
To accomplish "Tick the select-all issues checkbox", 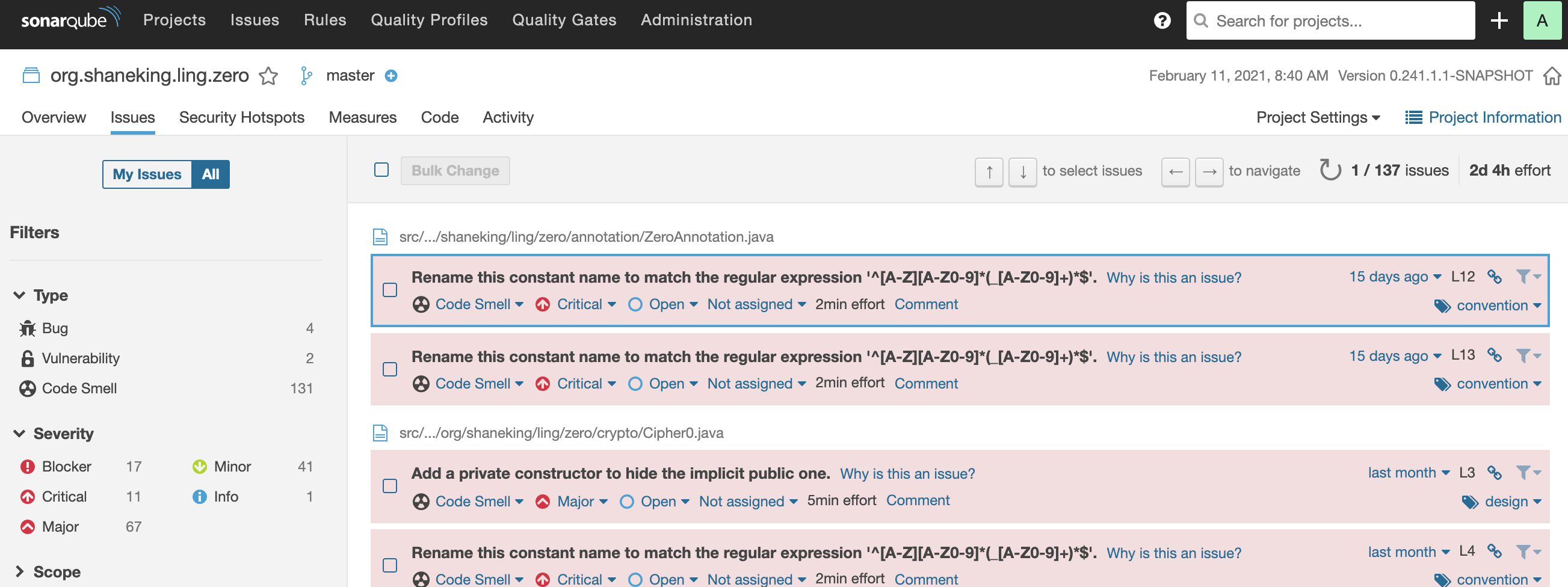I will click(x=381, y=170).
